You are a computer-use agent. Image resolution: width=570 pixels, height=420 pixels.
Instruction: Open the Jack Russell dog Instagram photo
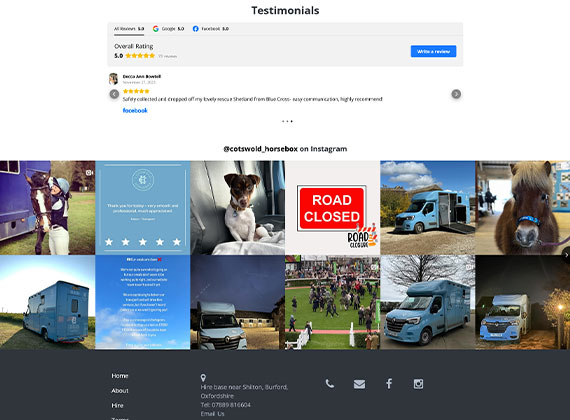click(x=237, y=208)
